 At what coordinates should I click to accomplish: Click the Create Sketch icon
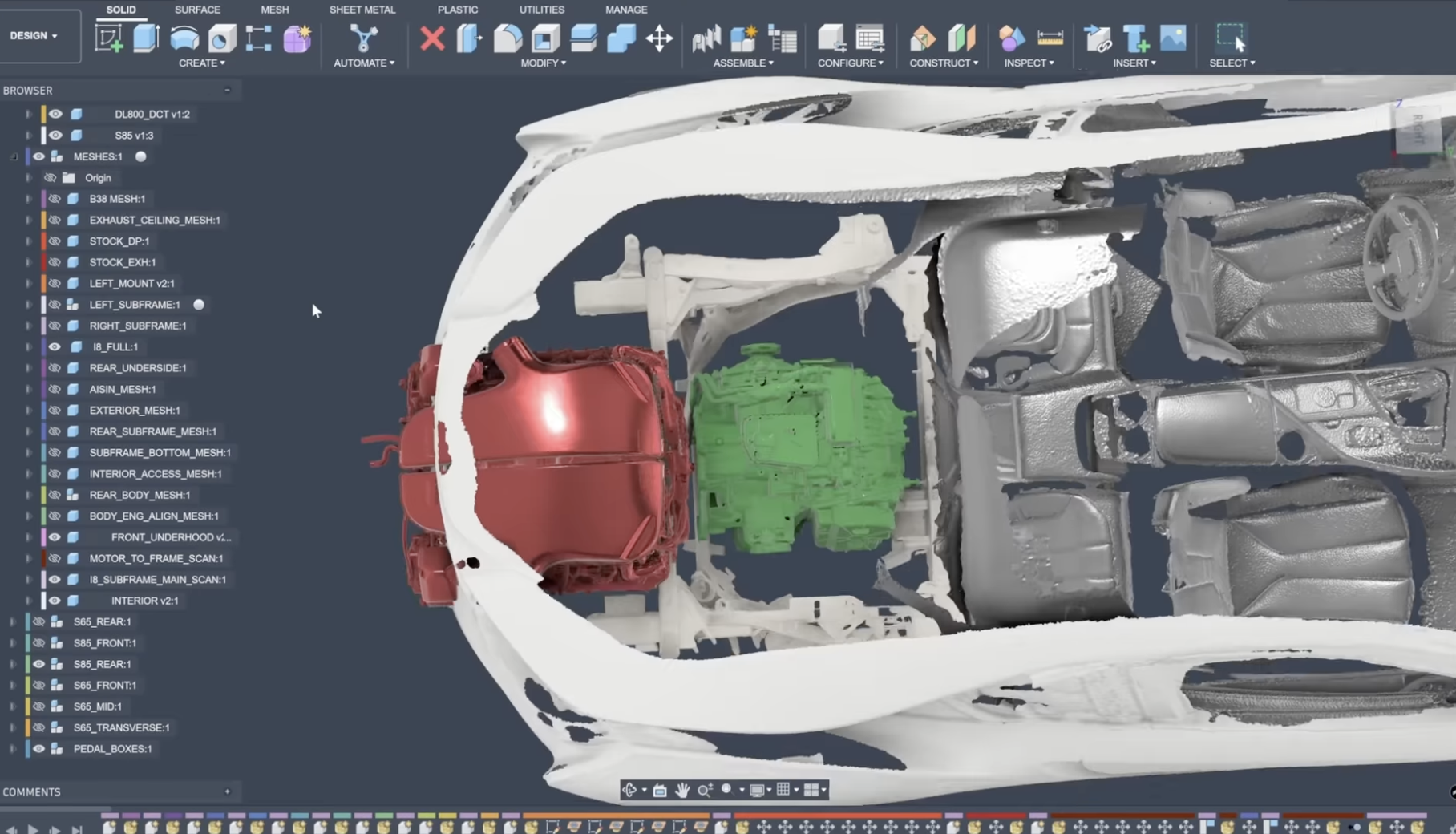108,38
